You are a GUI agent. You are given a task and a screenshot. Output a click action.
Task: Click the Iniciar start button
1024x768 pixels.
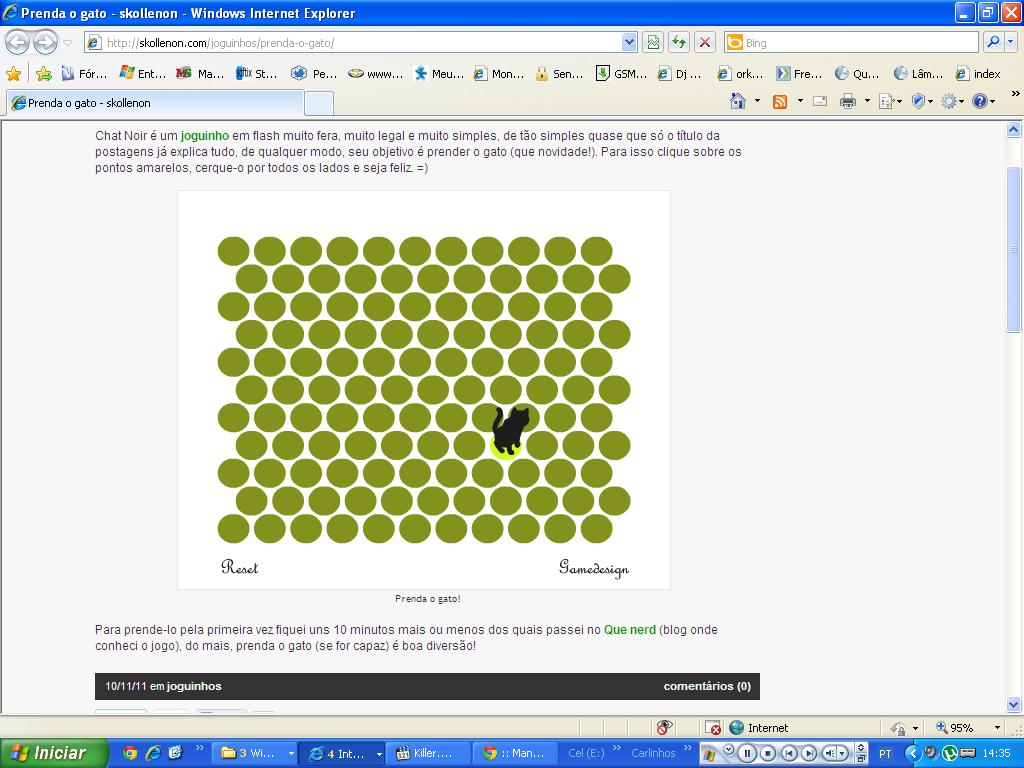coord(52,753)
